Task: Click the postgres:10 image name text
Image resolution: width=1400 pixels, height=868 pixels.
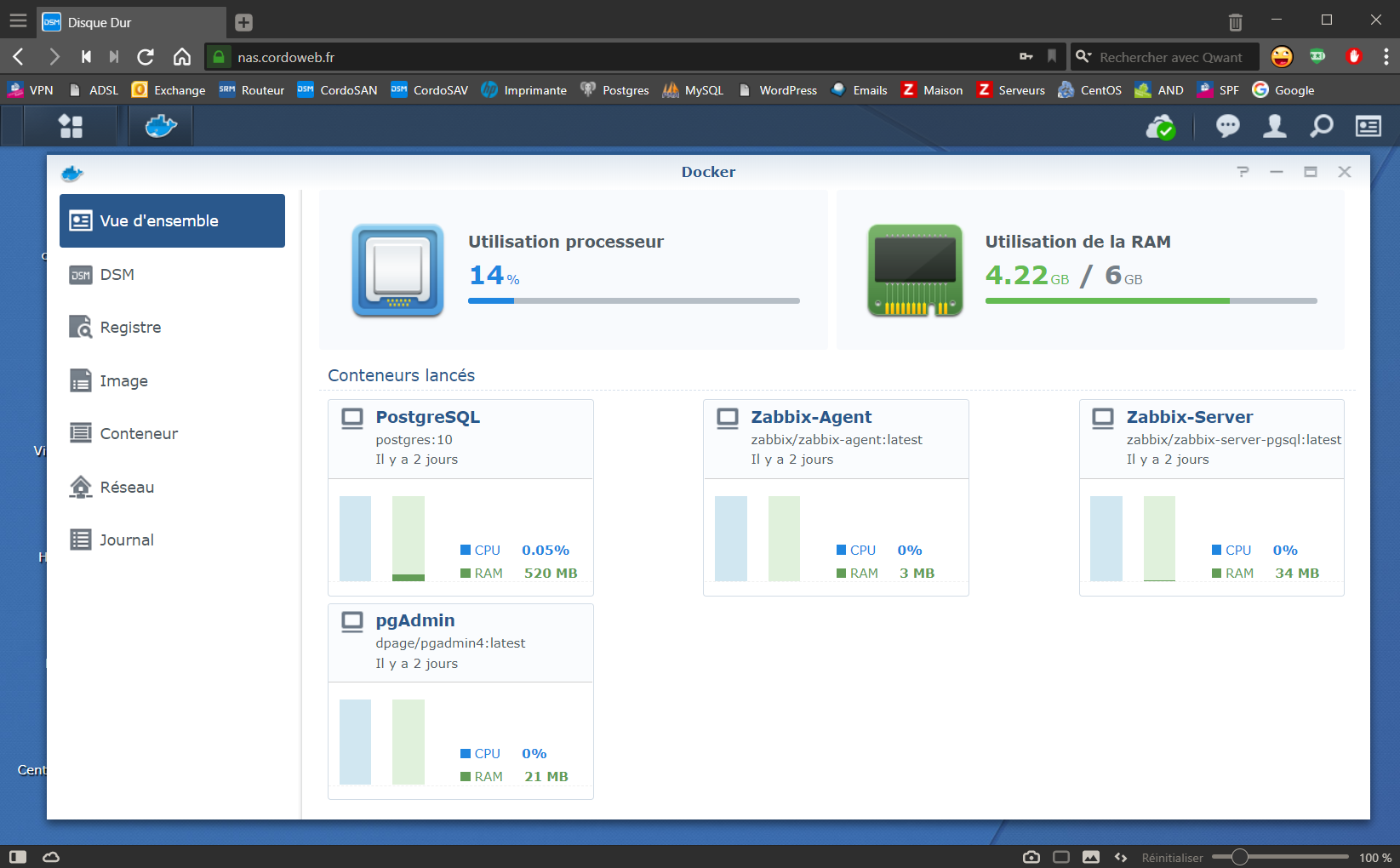Action: (x=414, y=440)
